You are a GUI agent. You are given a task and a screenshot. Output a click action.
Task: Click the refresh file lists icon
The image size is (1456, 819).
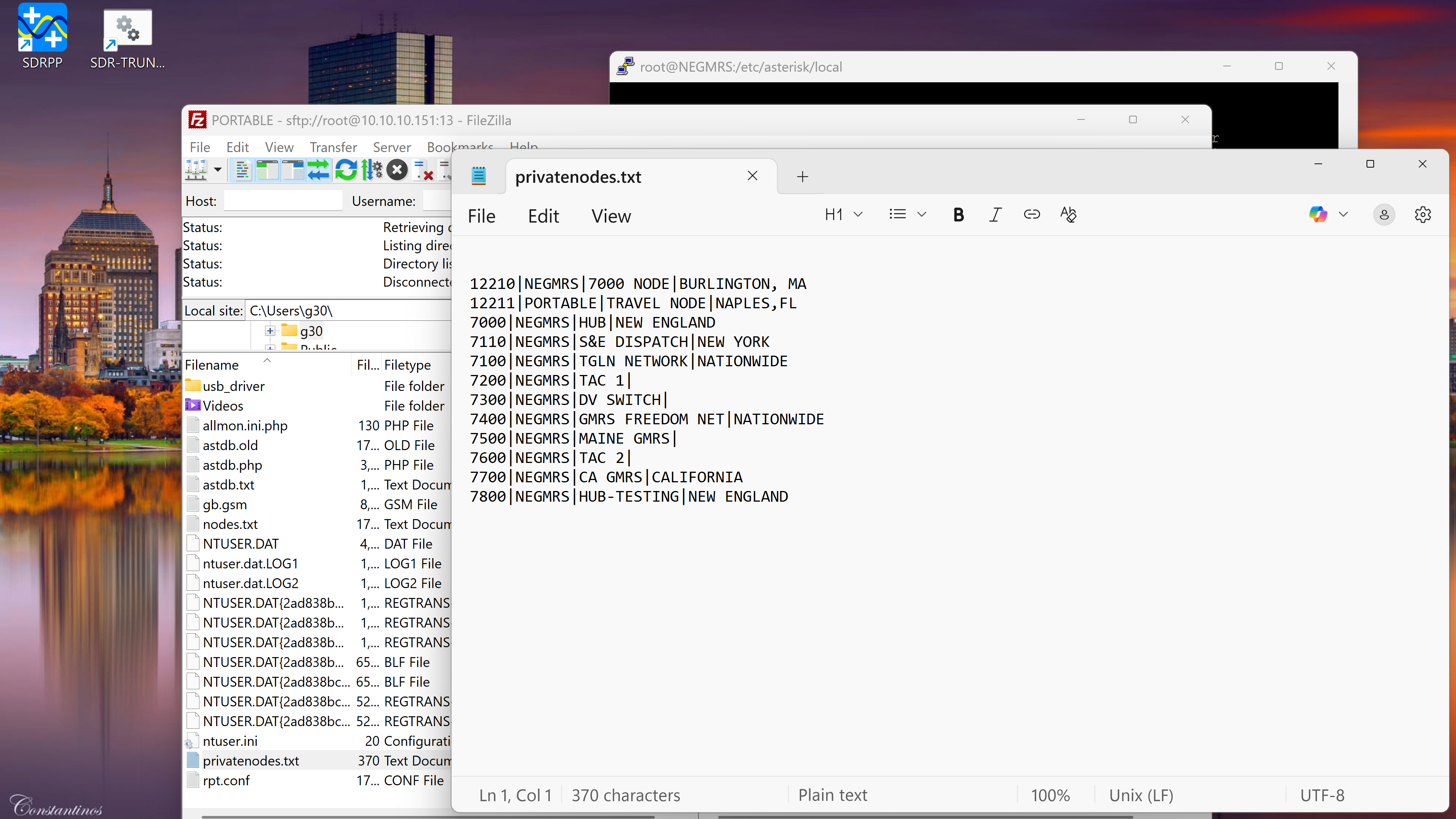point(346,169)
